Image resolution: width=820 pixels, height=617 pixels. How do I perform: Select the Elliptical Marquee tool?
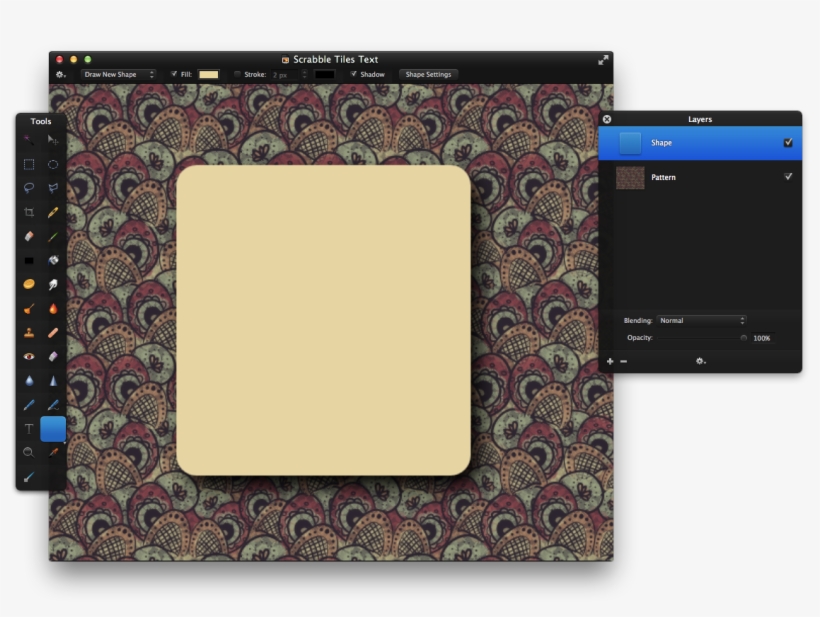tap(53, 164)
